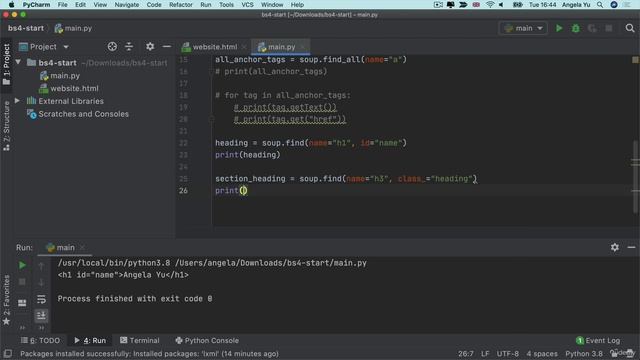
Task: Click the up arrow in Run panel gutter
Action: coord(41,266)
